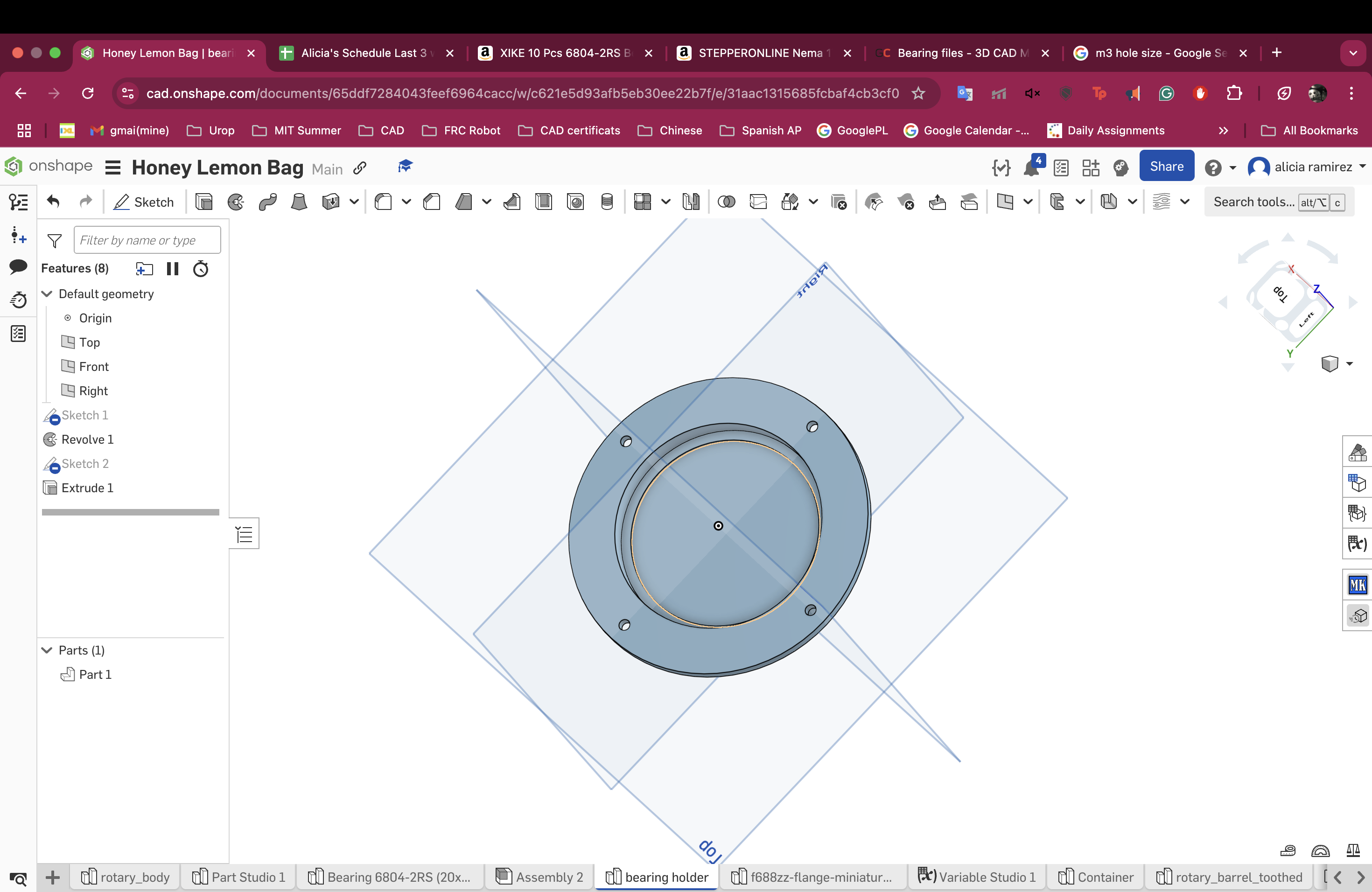Image resolution: width=1372 pixels, height=892 pixels.
Task: Reload the browser page
Action: 88,93
